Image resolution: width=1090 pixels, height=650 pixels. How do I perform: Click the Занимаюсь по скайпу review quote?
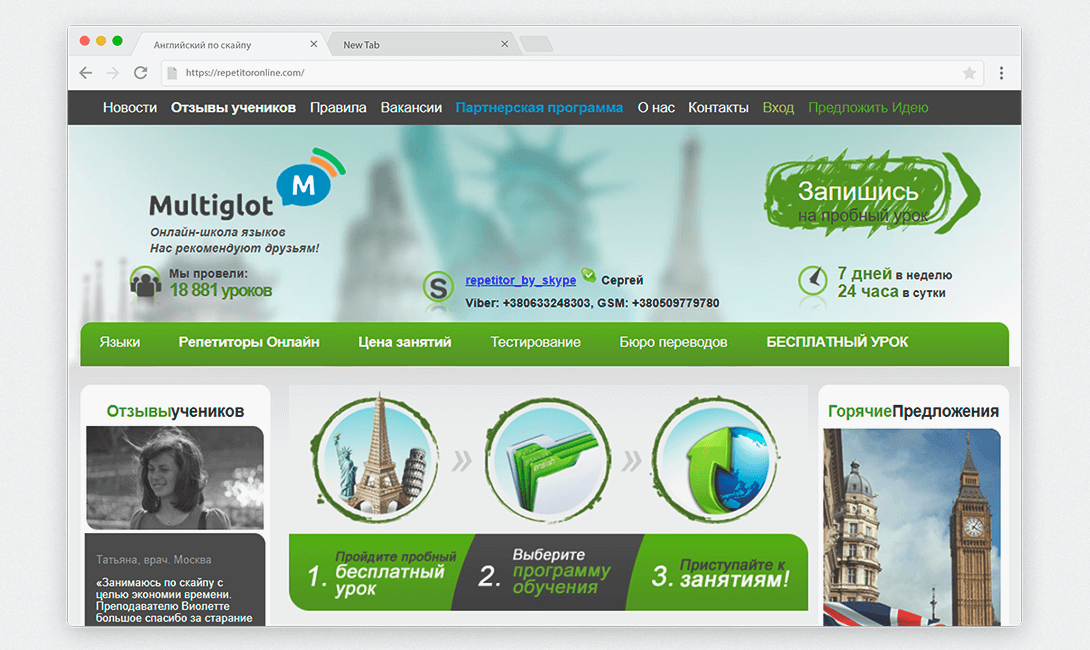(x=174, y=600)
